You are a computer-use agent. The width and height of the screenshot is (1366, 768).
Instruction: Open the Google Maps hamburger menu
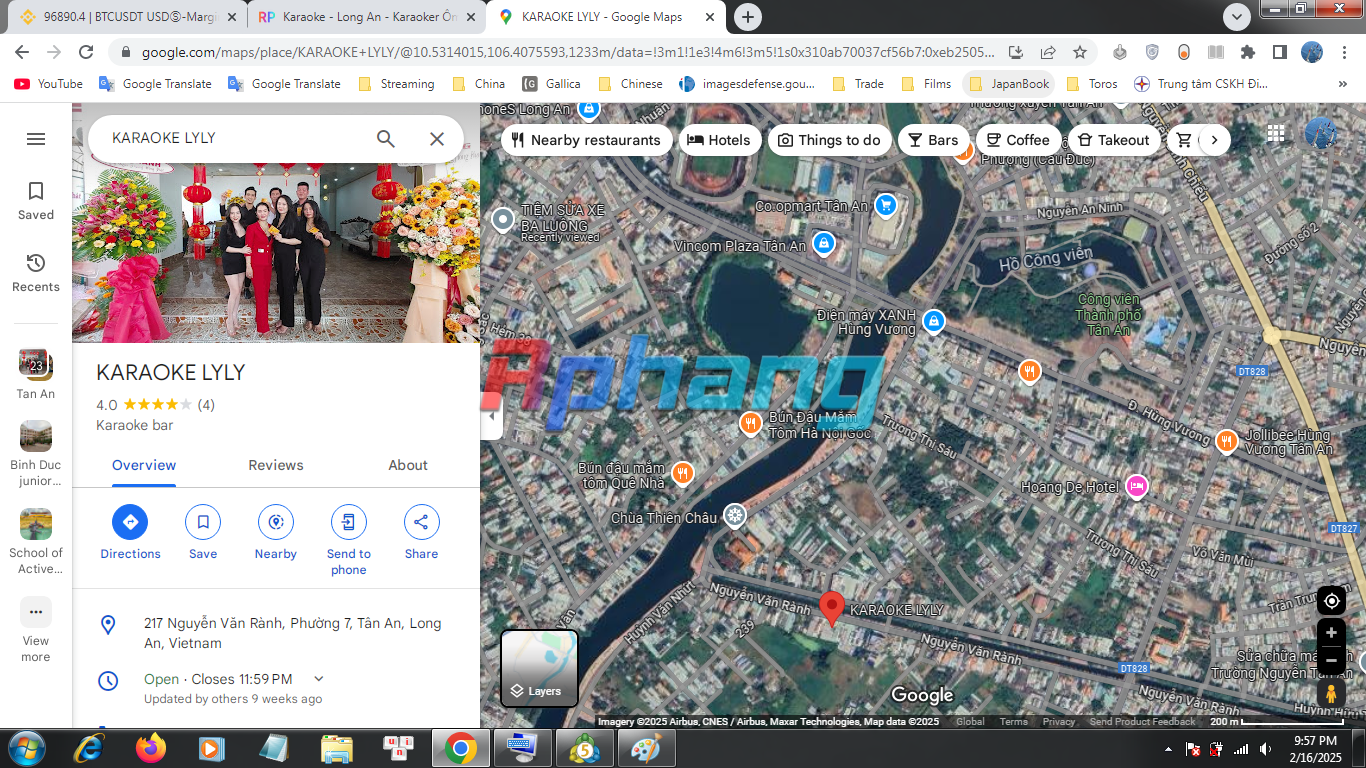[x=36, y=139]
